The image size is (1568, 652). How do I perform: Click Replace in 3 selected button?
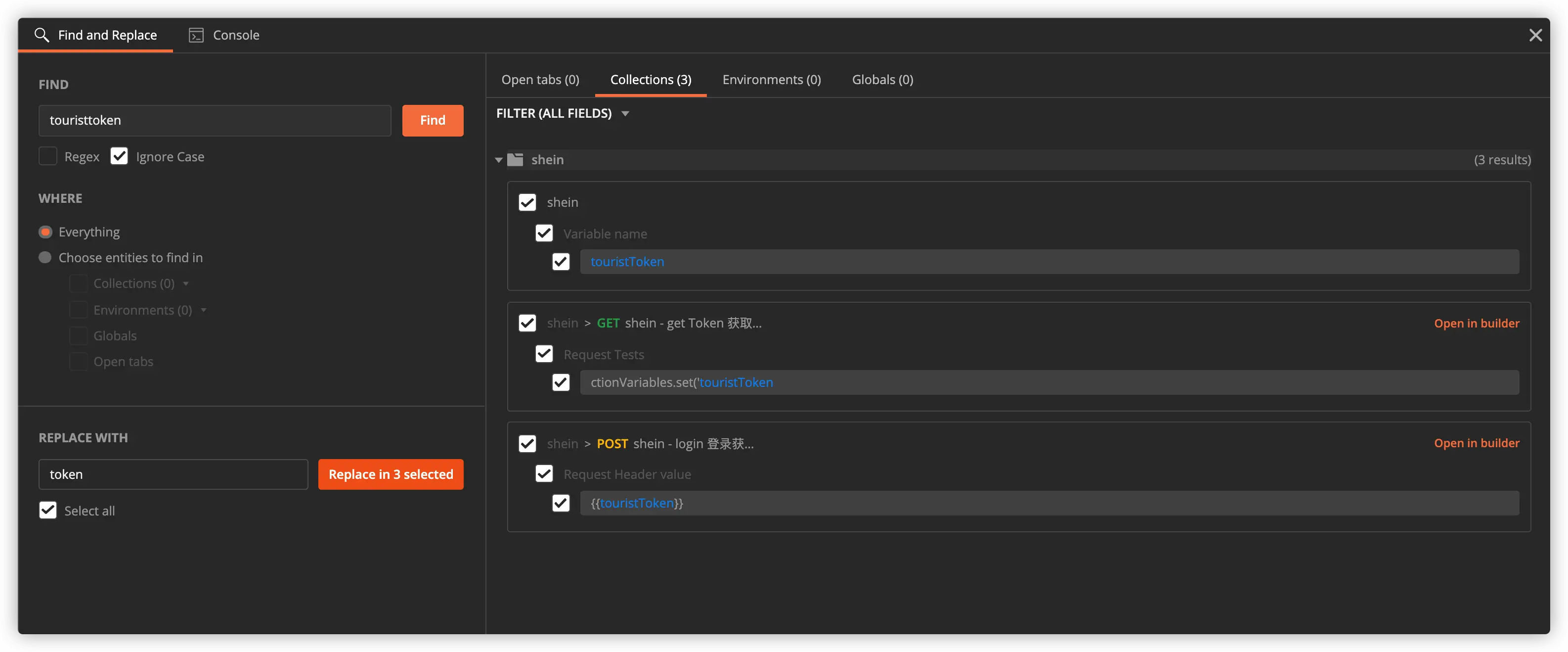pyautogui.click(x=390, y=473)
